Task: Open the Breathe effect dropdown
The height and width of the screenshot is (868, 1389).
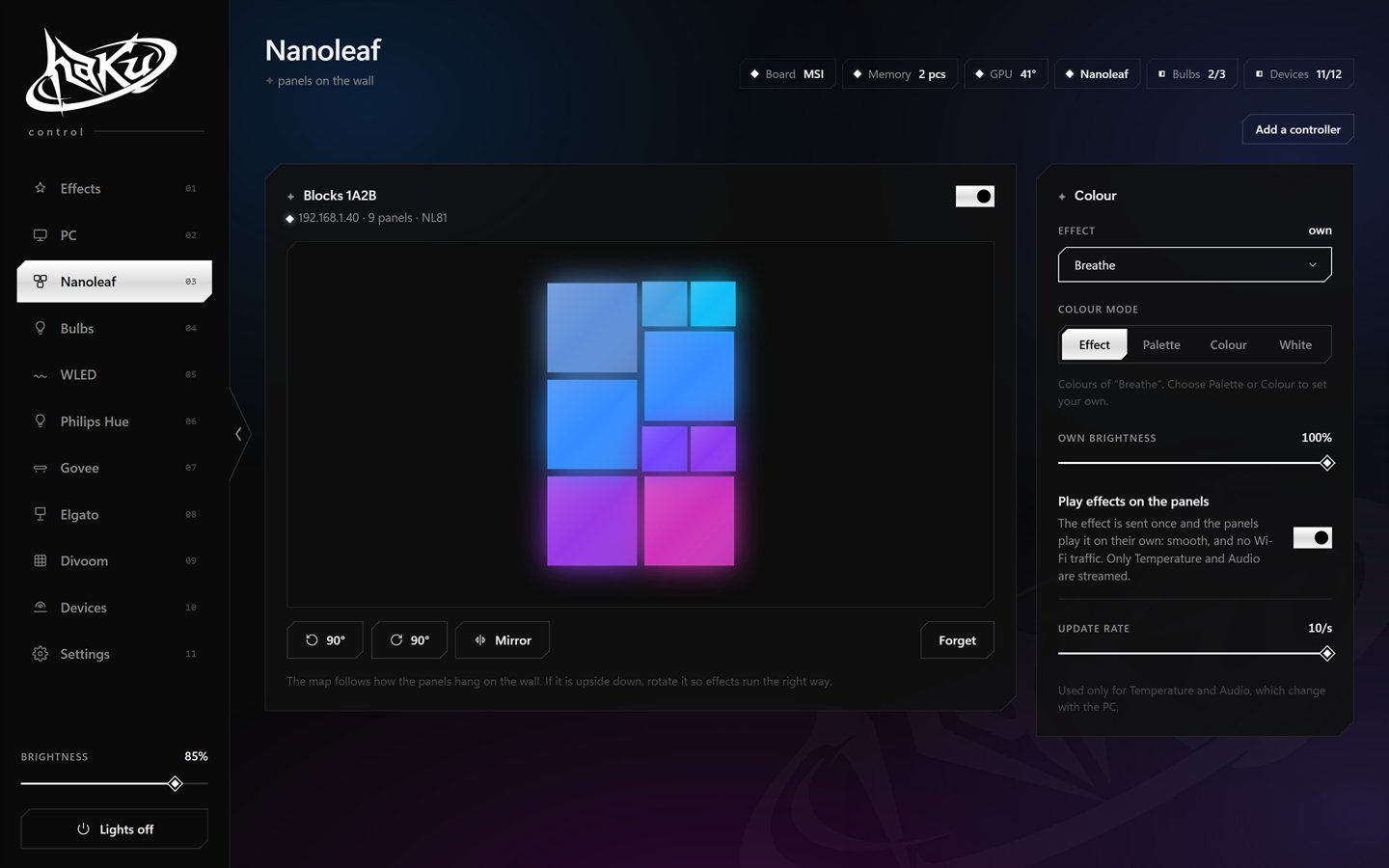Action: click(x=1195, y=265)
